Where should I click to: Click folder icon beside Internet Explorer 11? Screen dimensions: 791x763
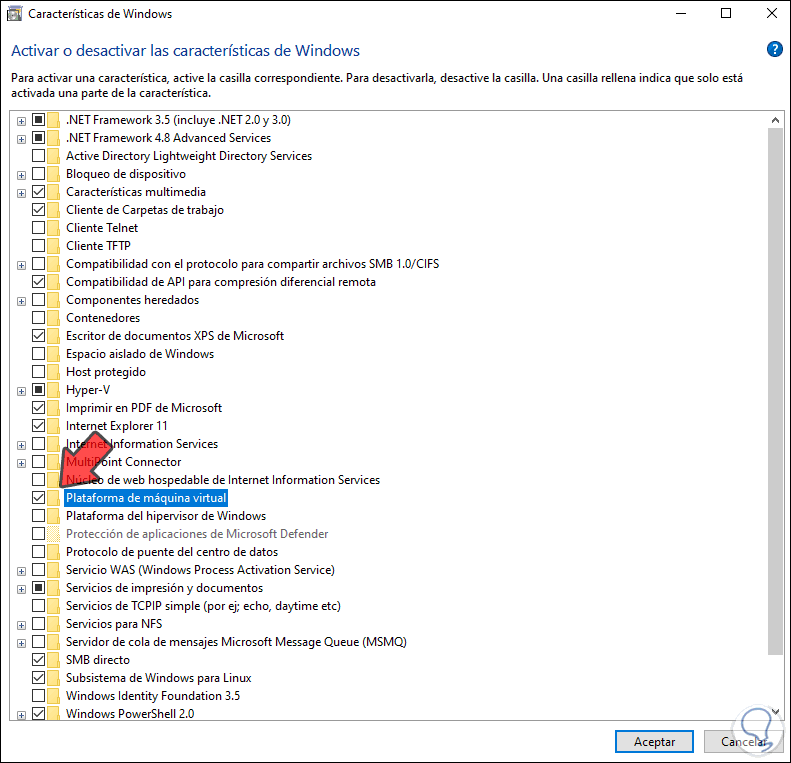point(53,425)
